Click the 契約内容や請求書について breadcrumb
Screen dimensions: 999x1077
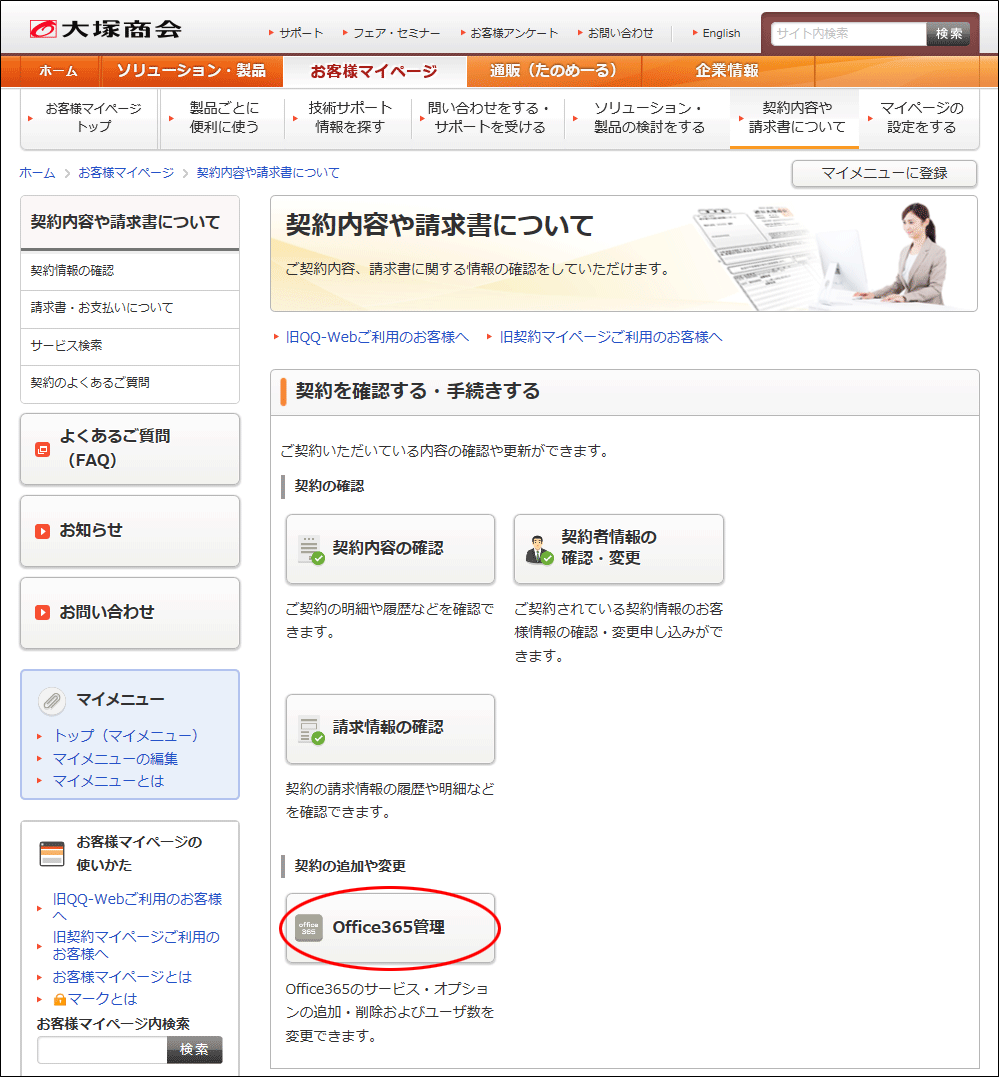coord(268,173)
